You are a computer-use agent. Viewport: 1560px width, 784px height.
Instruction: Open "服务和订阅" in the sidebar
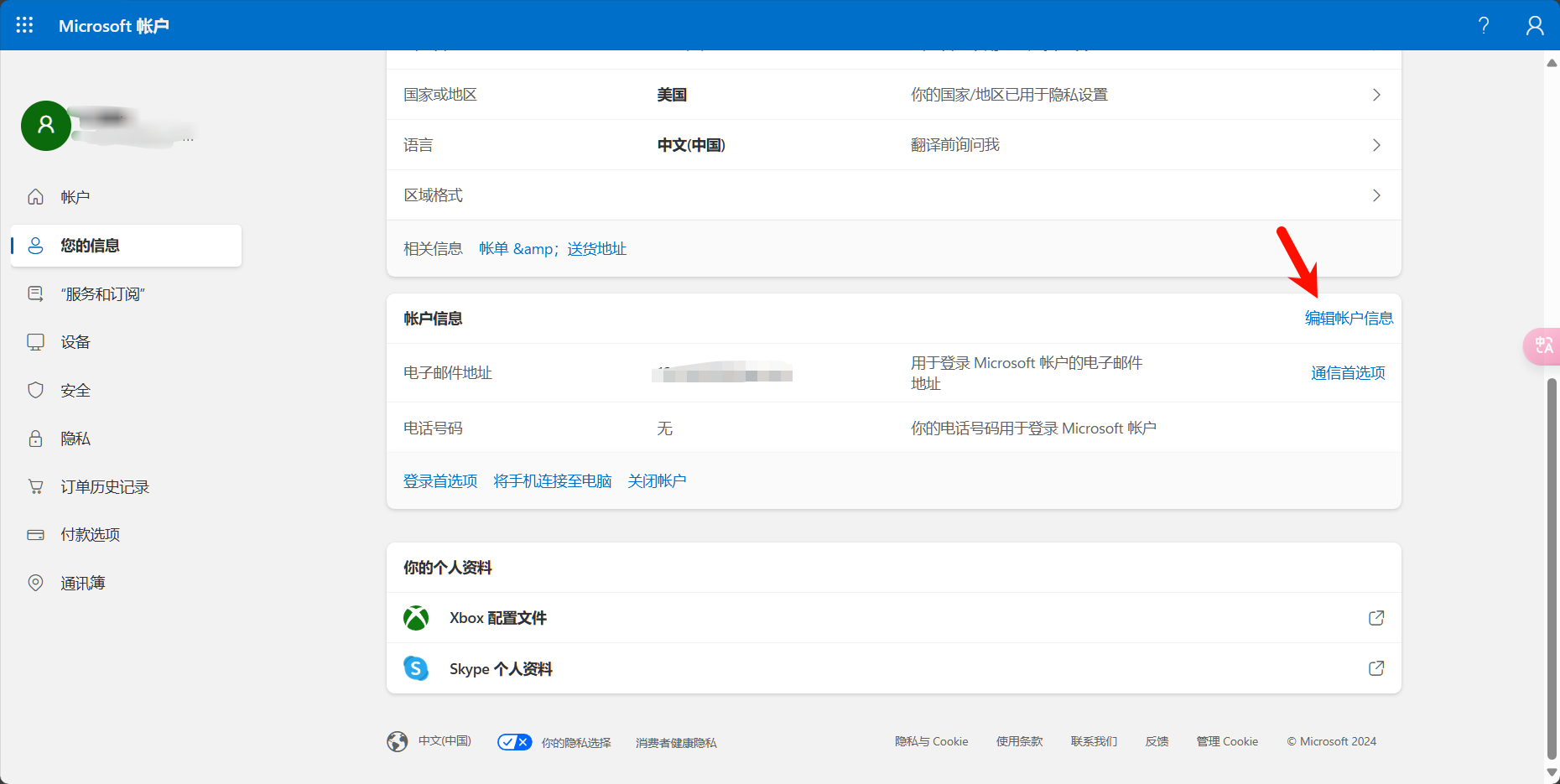[x=126, y=294]
